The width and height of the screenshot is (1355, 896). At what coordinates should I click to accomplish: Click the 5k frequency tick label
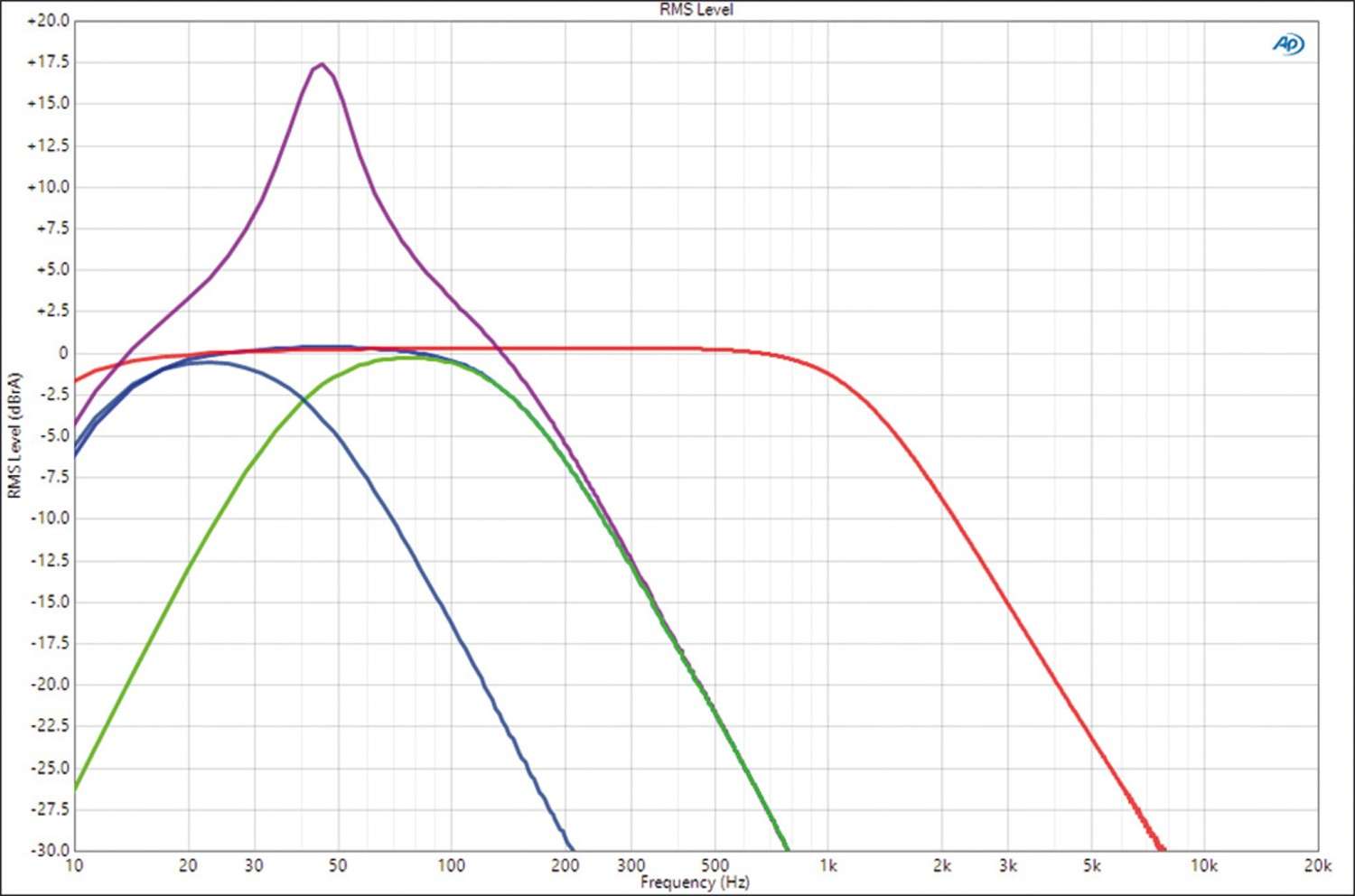(x=1092, y=865)
